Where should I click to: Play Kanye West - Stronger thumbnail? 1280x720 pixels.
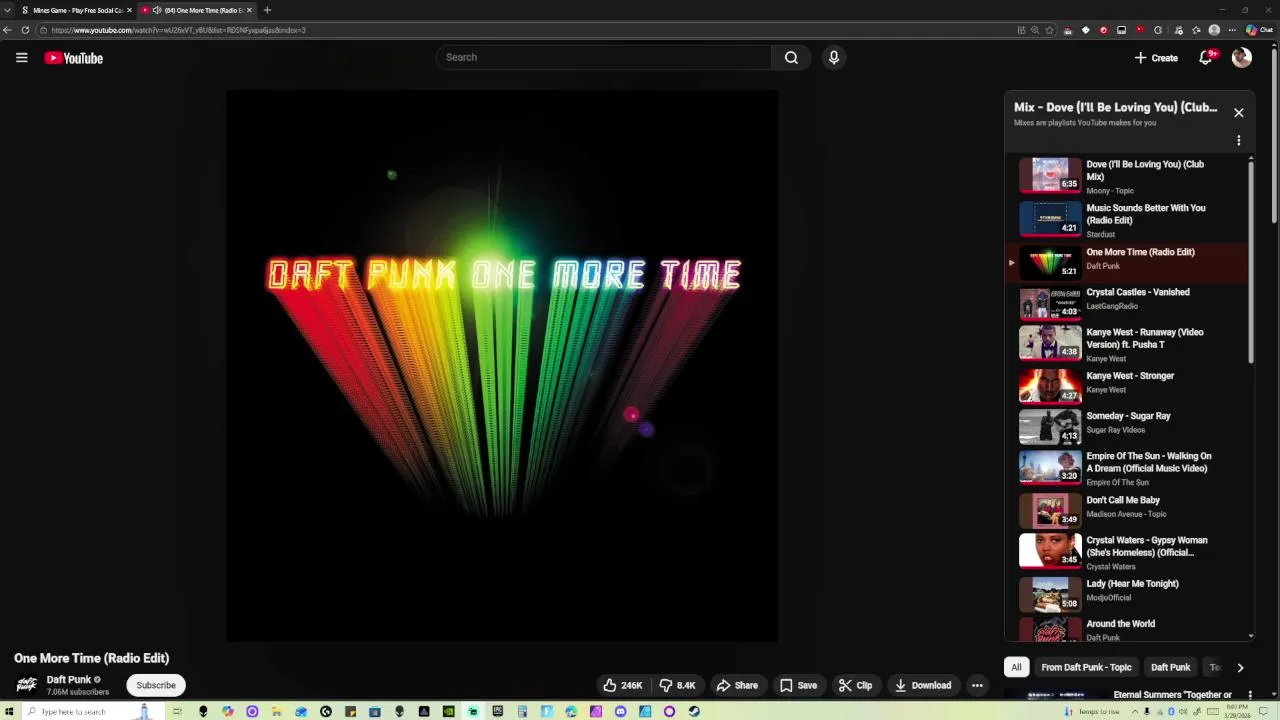coord(1050,385)
